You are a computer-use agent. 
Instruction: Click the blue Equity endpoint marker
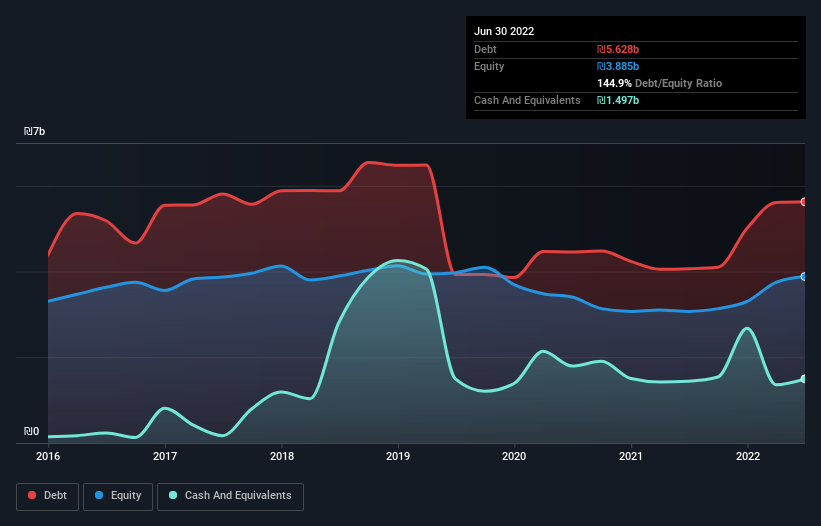coord(804,276)
